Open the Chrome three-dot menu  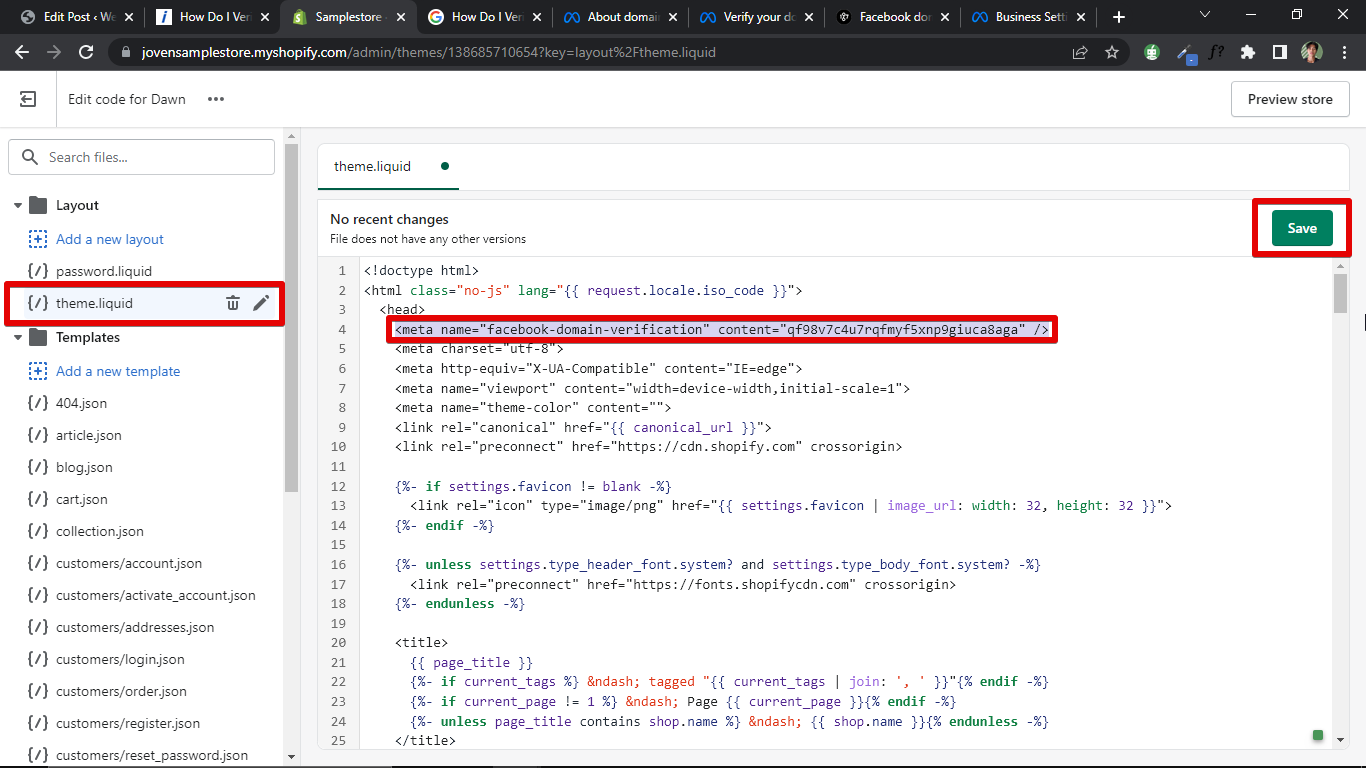[1343, 52]
